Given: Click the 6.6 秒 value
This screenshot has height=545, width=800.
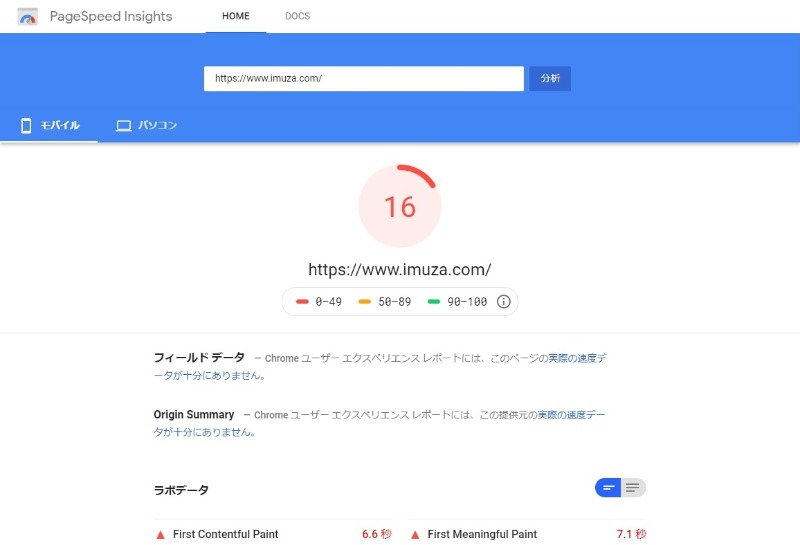Looking at the screenshot, I should 377,534.
